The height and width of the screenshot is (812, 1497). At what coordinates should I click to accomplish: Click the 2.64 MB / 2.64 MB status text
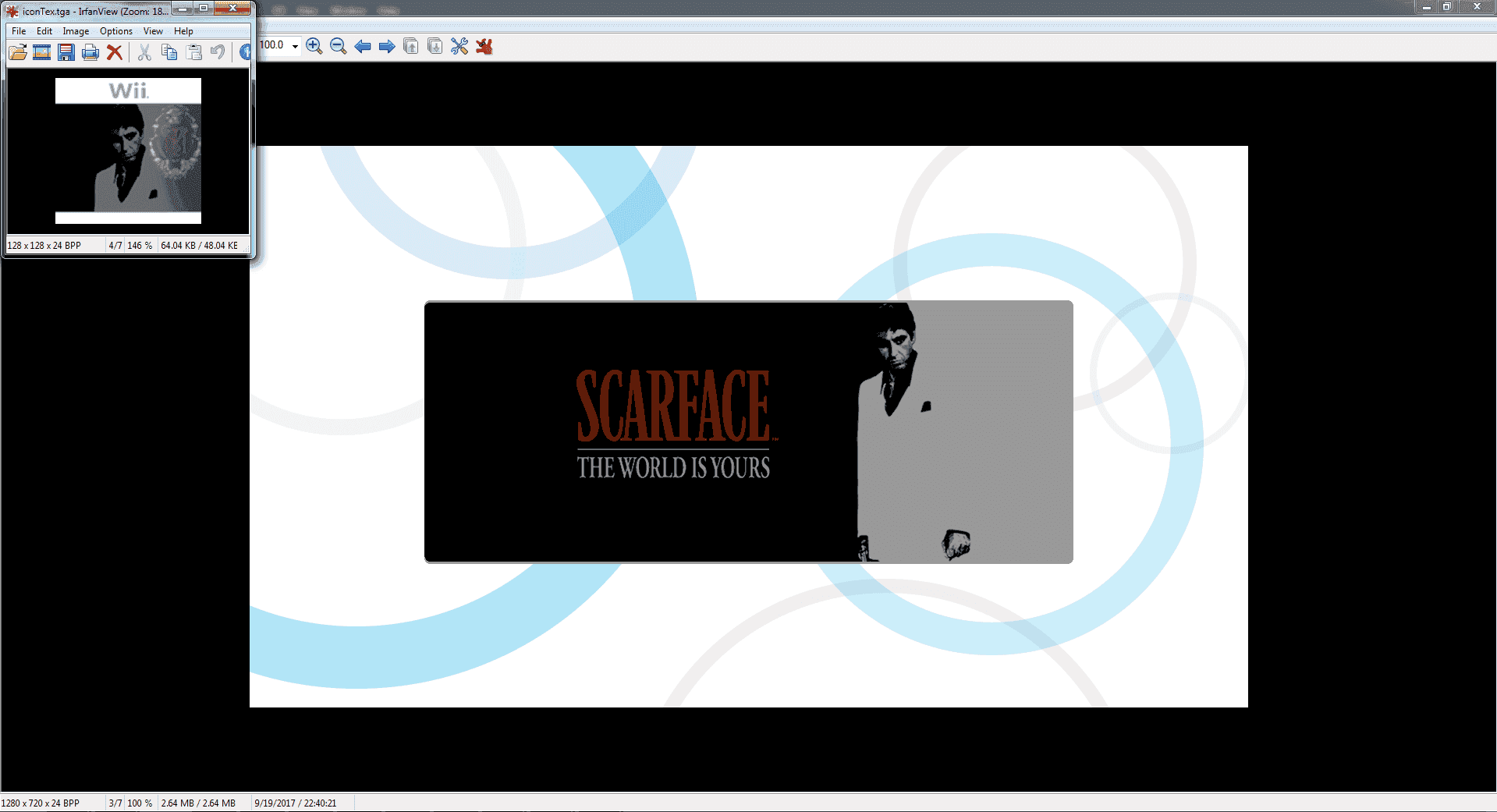point(199,803)
